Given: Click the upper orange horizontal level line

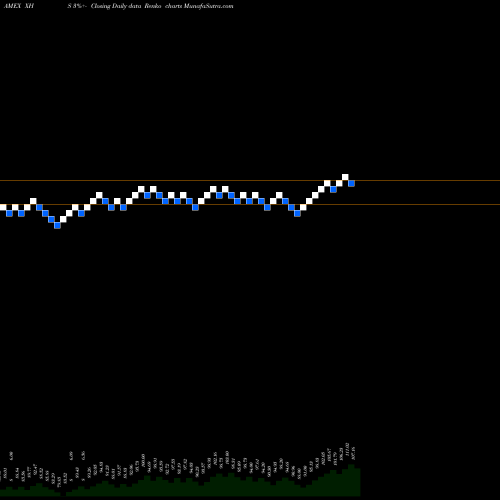Looking at the screenshot, I should 250,180.
